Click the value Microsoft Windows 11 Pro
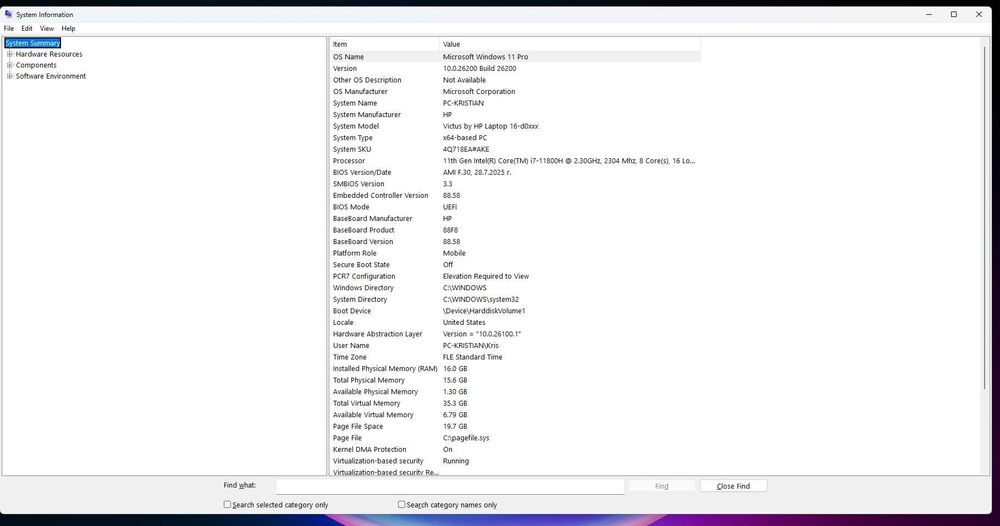Screen dimensions: 1000x526 click(485, 57)
